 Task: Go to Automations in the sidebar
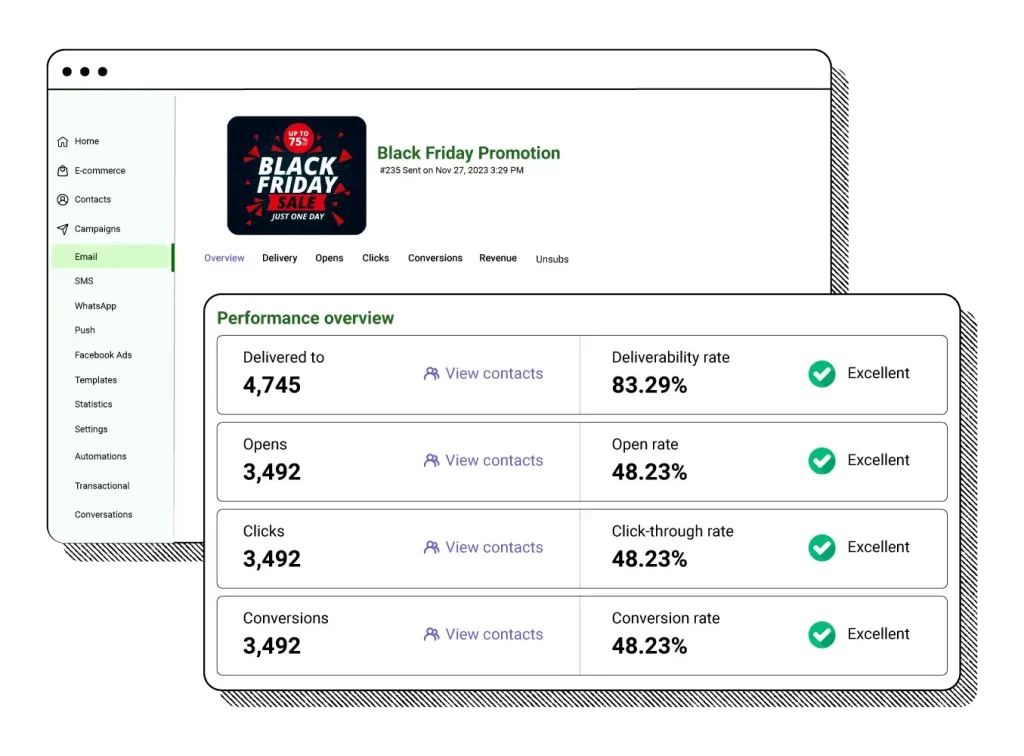pyautogui.click(x=100, y=456)
